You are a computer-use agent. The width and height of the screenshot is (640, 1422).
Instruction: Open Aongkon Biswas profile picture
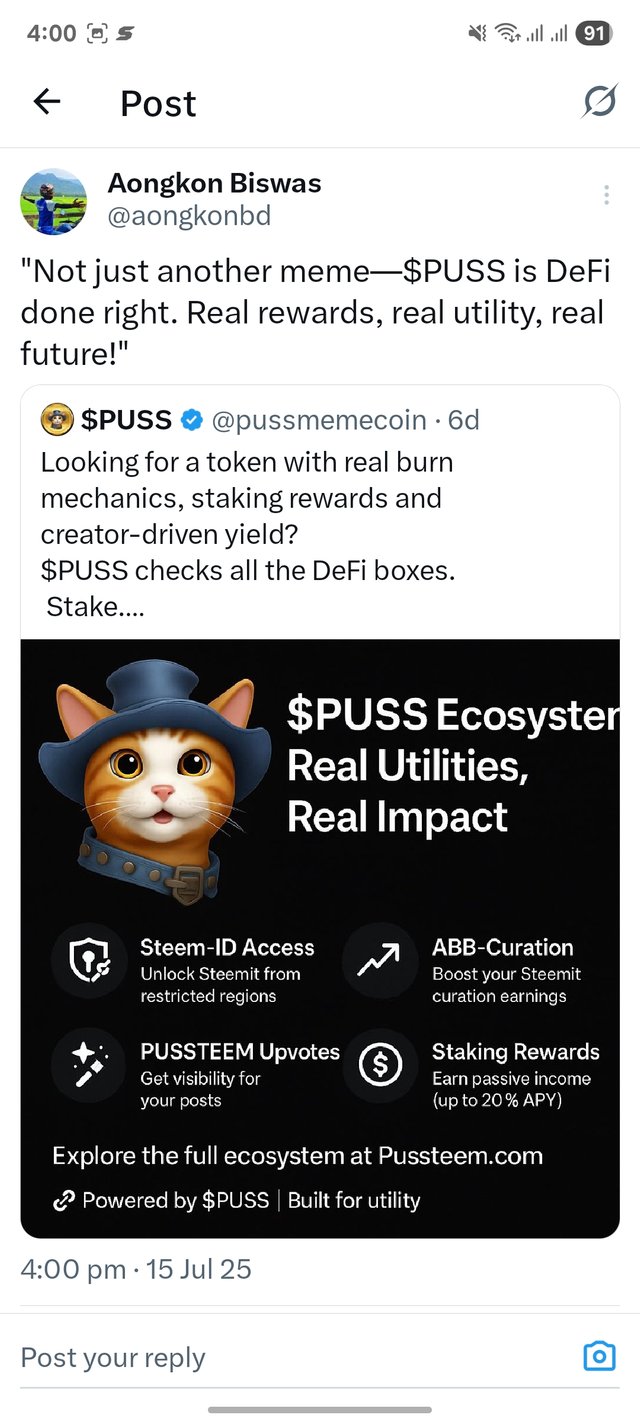pyautogui.click(x=54, y=201)
